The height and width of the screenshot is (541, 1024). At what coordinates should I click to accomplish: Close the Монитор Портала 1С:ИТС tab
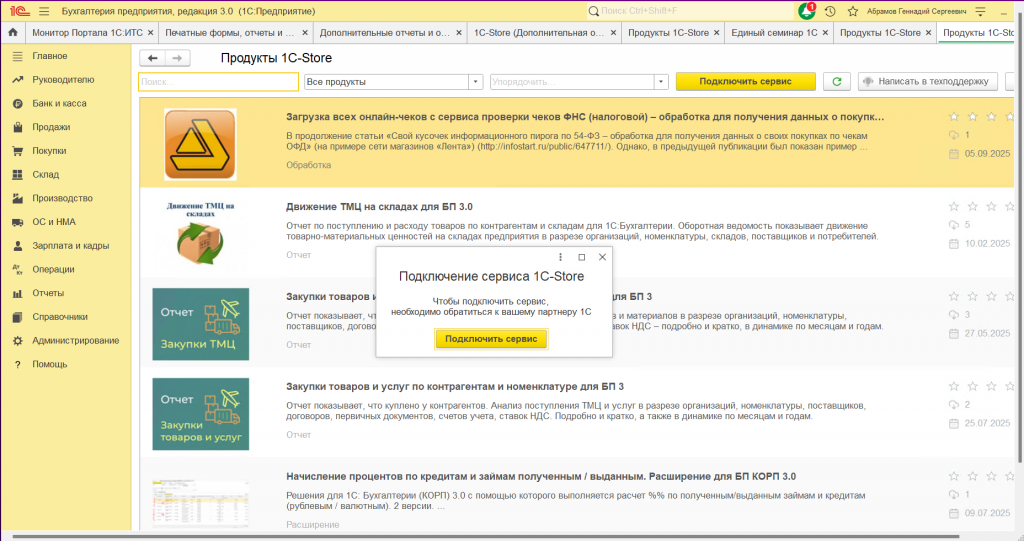(150, 33)
